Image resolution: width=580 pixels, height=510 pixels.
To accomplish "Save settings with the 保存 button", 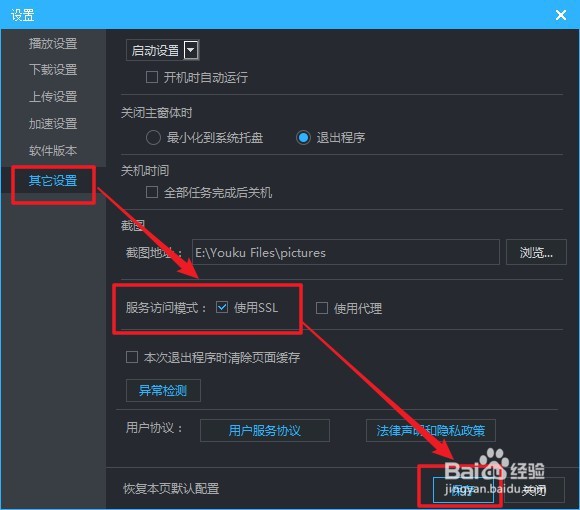I will coord(463,490).
